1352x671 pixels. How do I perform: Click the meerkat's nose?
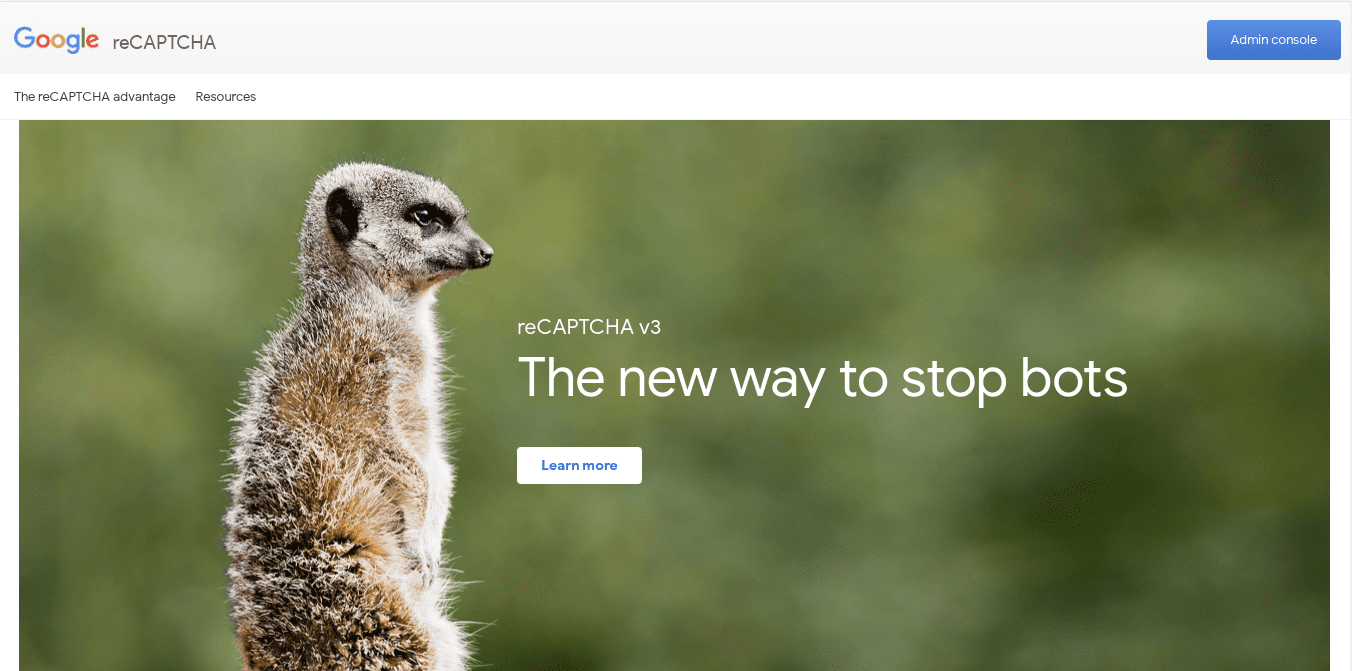[x=485, y=255]
